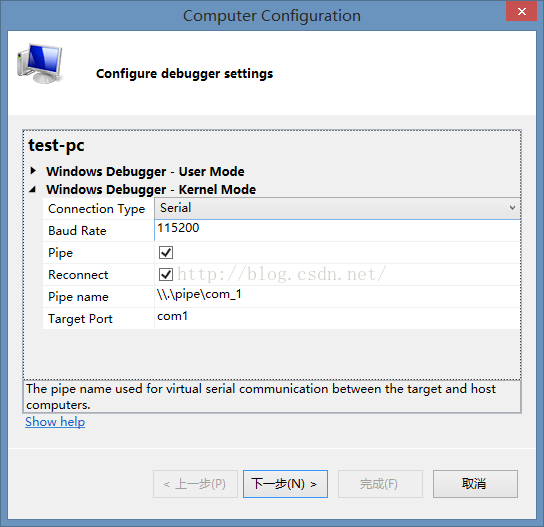Select the Windows Debugger - Kernel Mode heading
This screenshot has width=544, height=527.
click(x=151, y=189)
